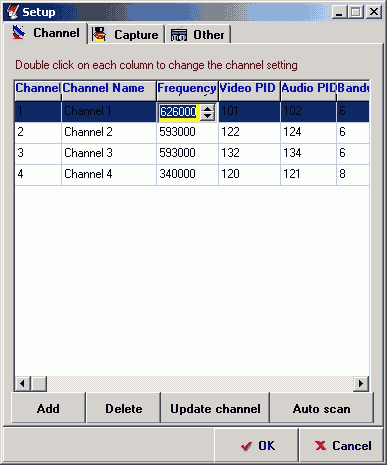387x465 pixels.
Task: Click the Channel number column header
Action: click(38, 90)
